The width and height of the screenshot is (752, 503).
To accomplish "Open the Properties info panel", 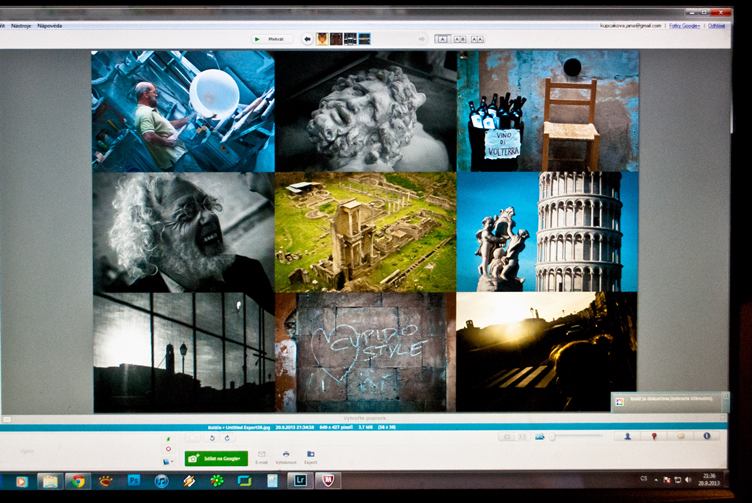I will coord(707,436).
